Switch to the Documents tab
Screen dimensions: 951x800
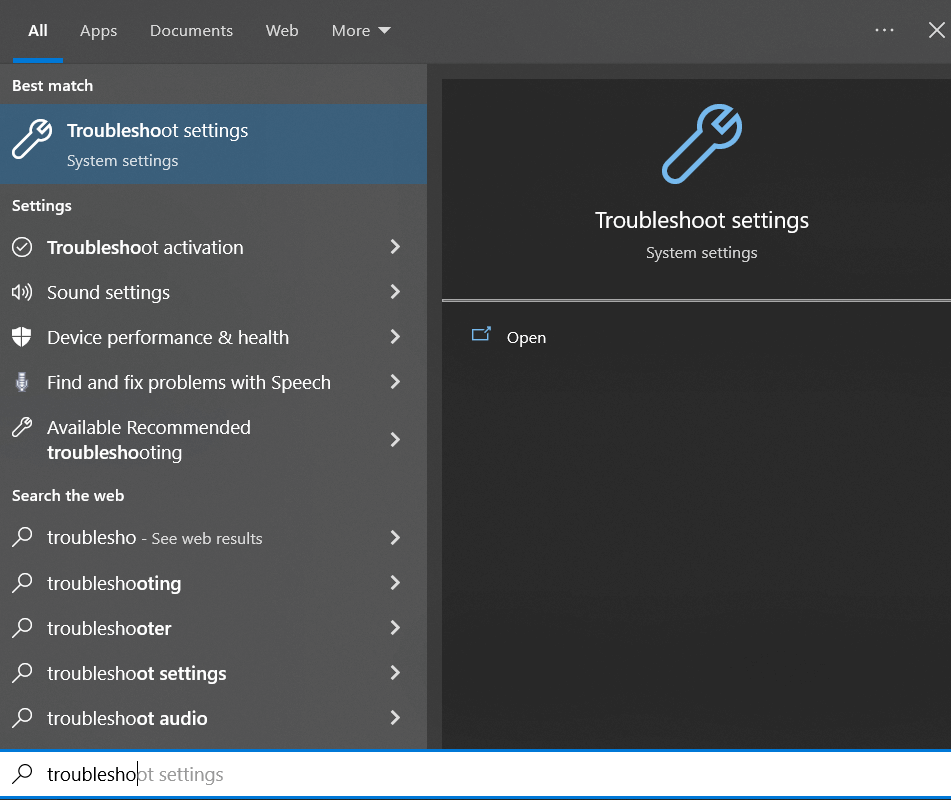tap(191, 31)
